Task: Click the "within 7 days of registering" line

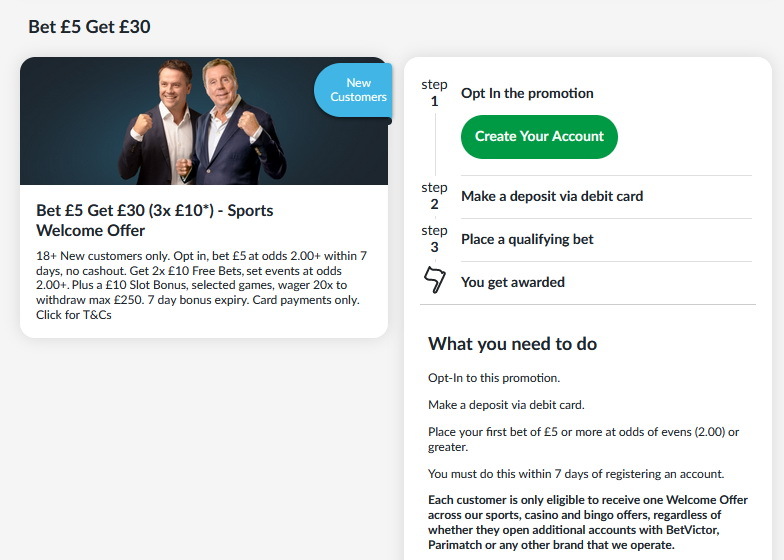Action: (576, 474)
